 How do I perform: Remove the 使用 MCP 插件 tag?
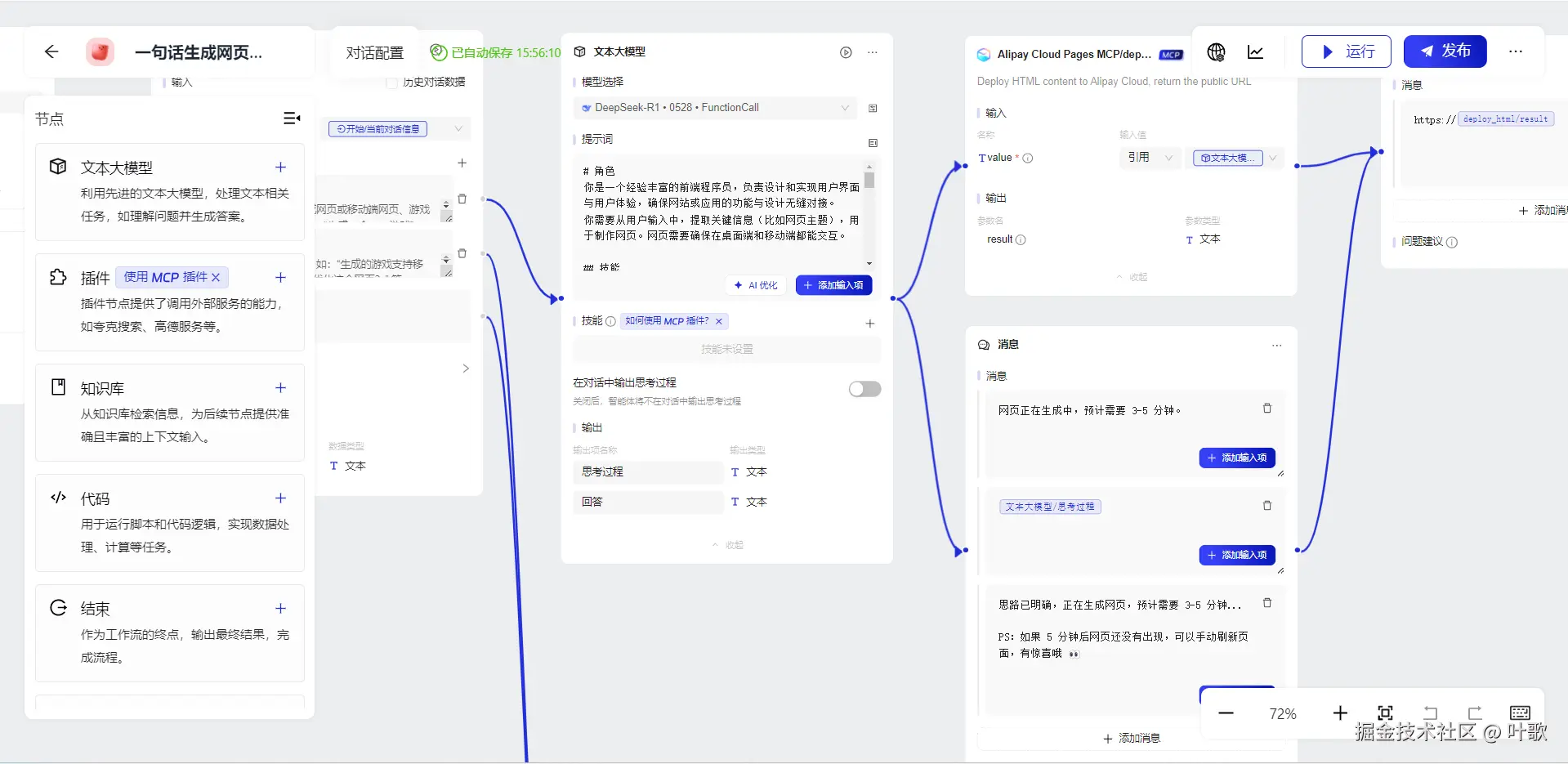(x=216, y=278)
